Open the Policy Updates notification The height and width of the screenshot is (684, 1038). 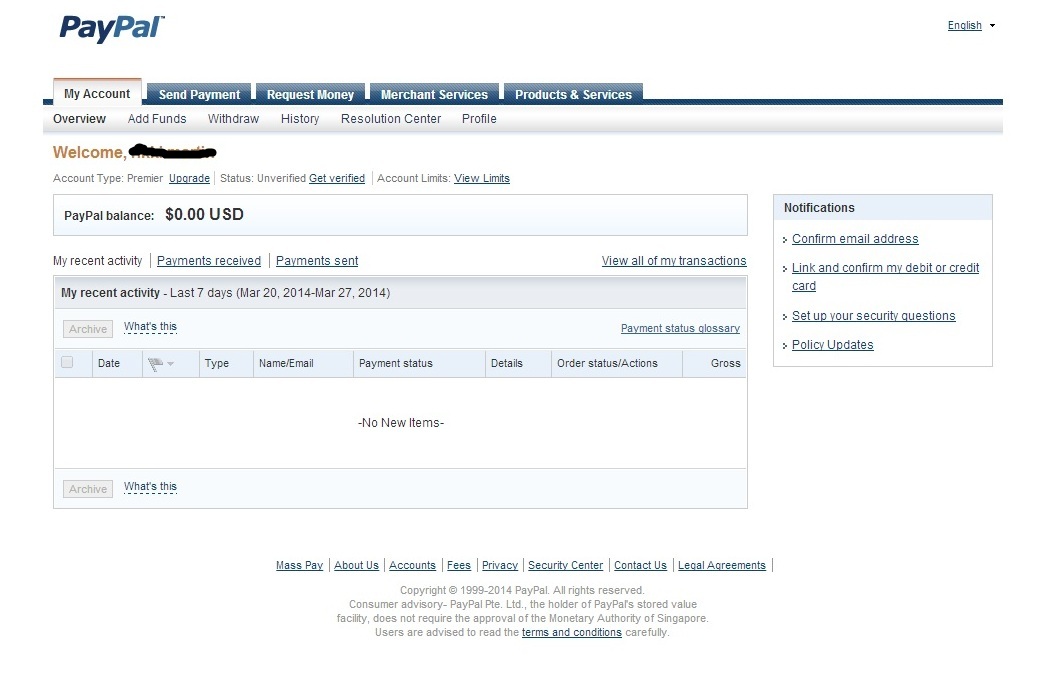833,345
